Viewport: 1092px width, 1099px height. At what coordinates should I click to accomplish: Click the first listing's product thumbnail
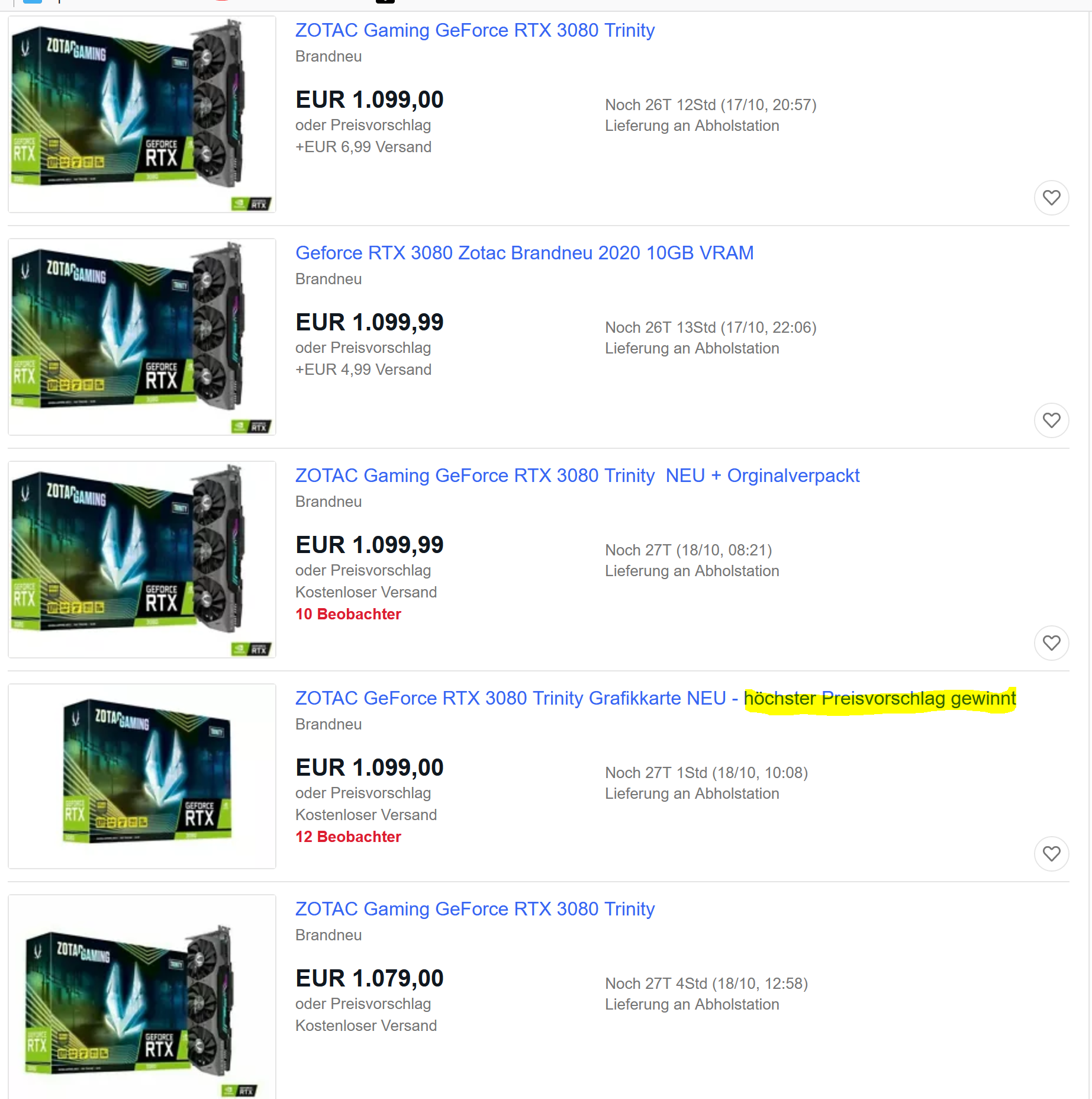click(x=142, y=114)
